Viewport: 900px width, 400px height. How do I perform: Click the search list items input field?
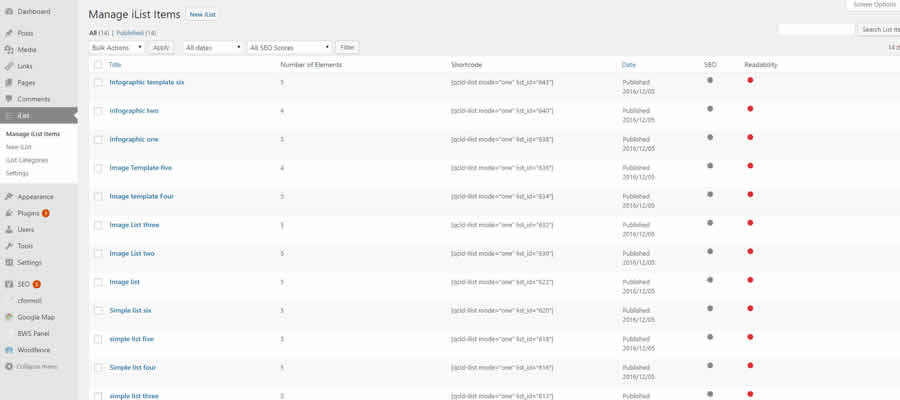(815, 30)
